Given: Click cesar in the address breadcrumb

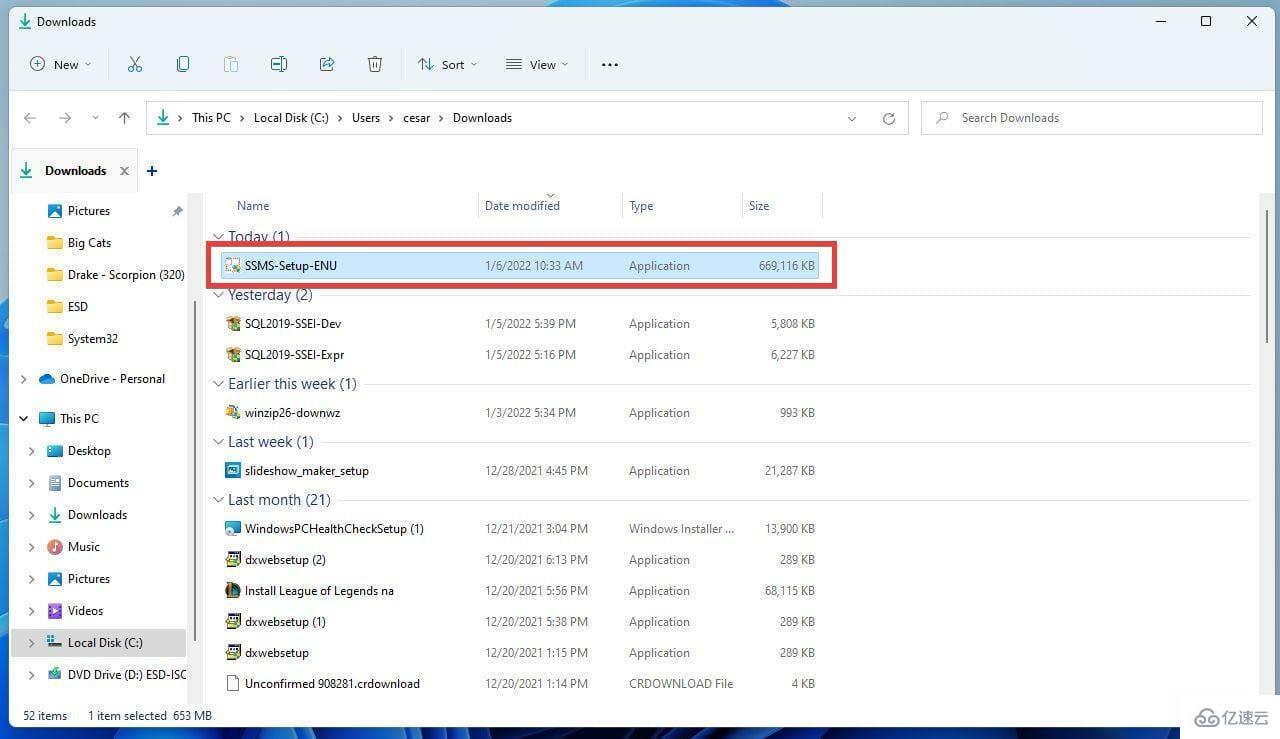Looking at the screenshot, I should click(x=417, y=118).
